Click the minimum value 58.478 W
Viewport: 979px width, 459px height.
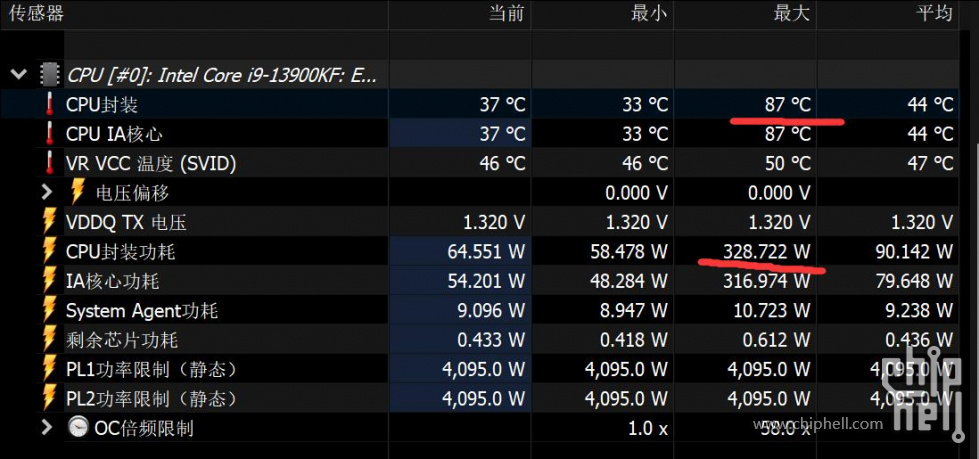(x=629, y=252)
